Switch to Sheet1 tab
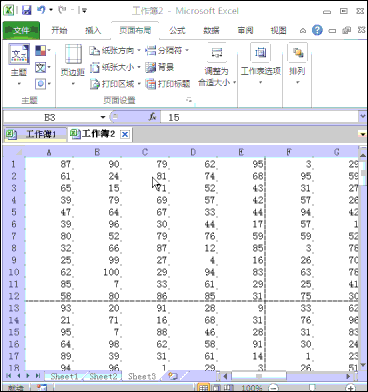368x392 pixels. (64, 376)
